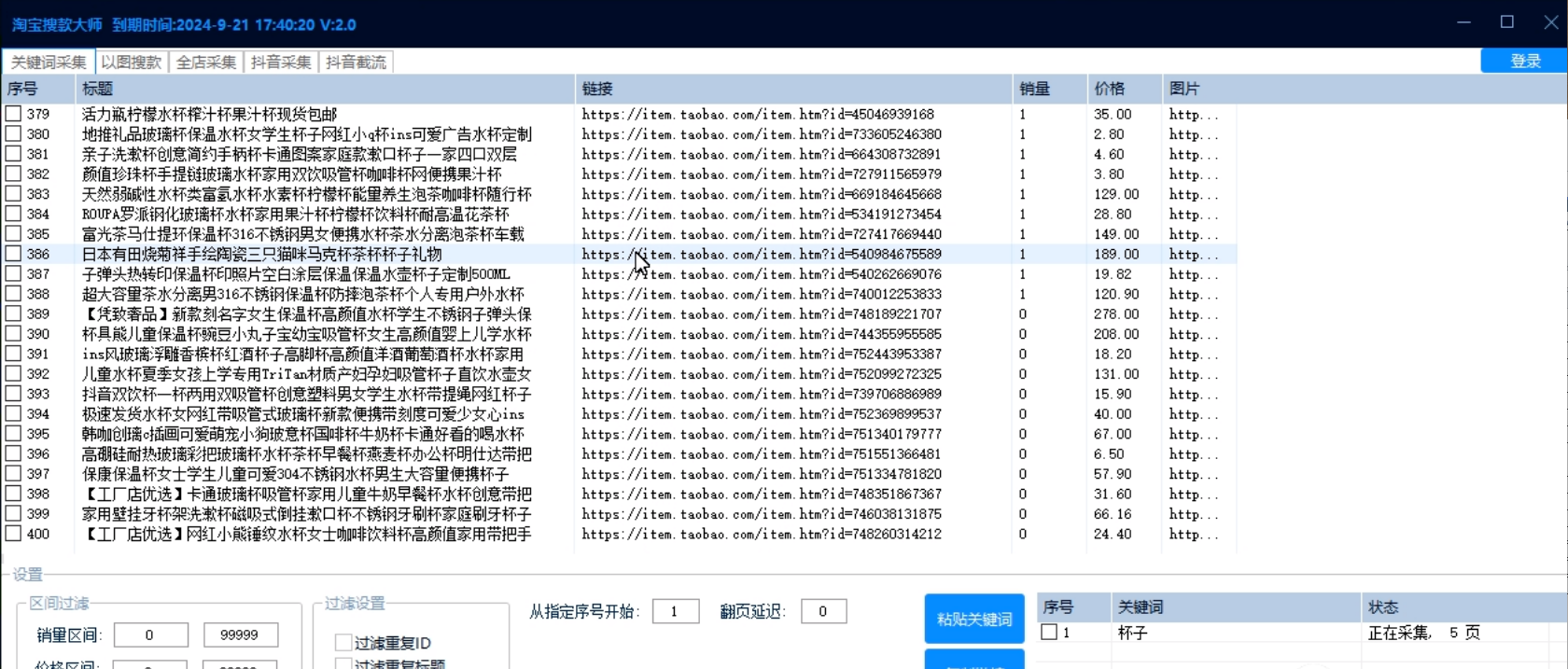Image resolution: width=1568 pixels, height=669 pixels.
Task: Open the 抖音截流 tab
Action: click(356, 63)
